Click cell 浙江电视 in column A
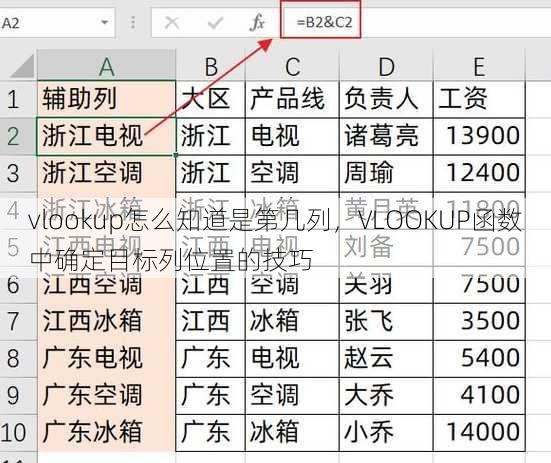 pos(106,136)
